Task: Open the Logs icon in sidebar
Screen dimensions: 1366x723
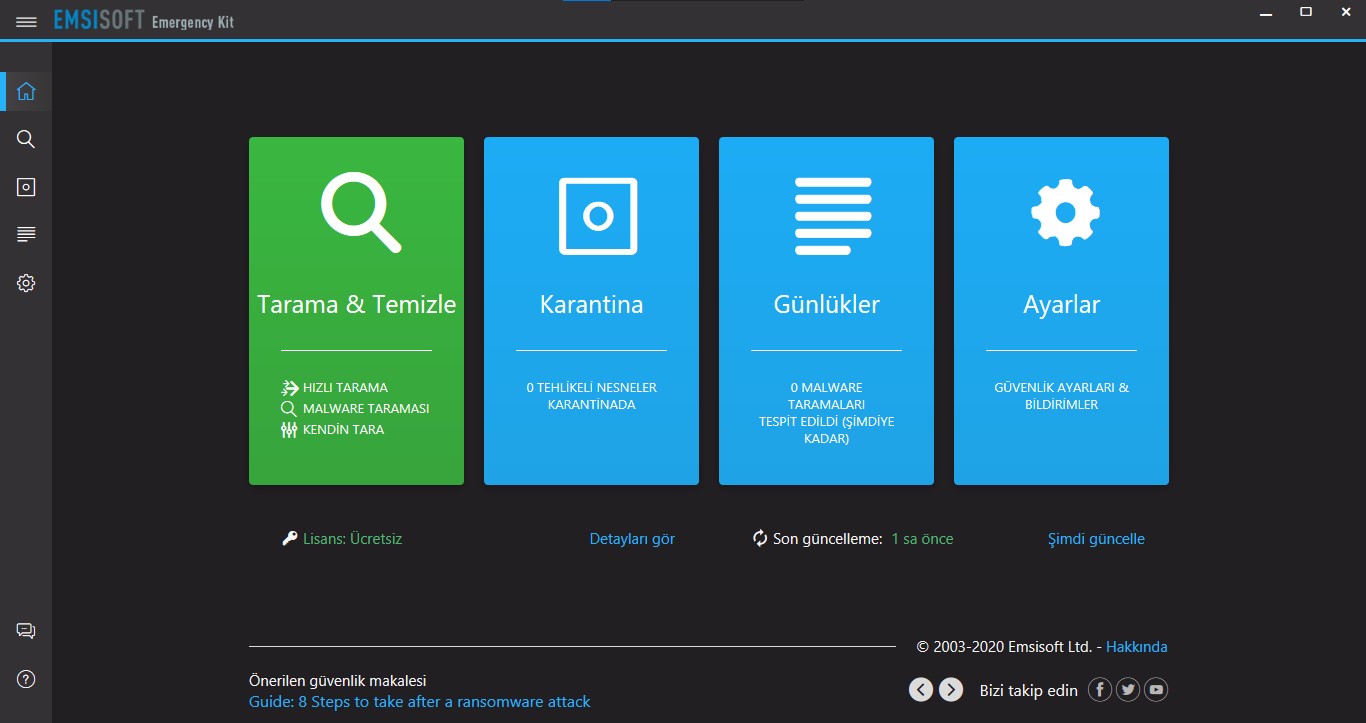Action: tap(26, 235)
